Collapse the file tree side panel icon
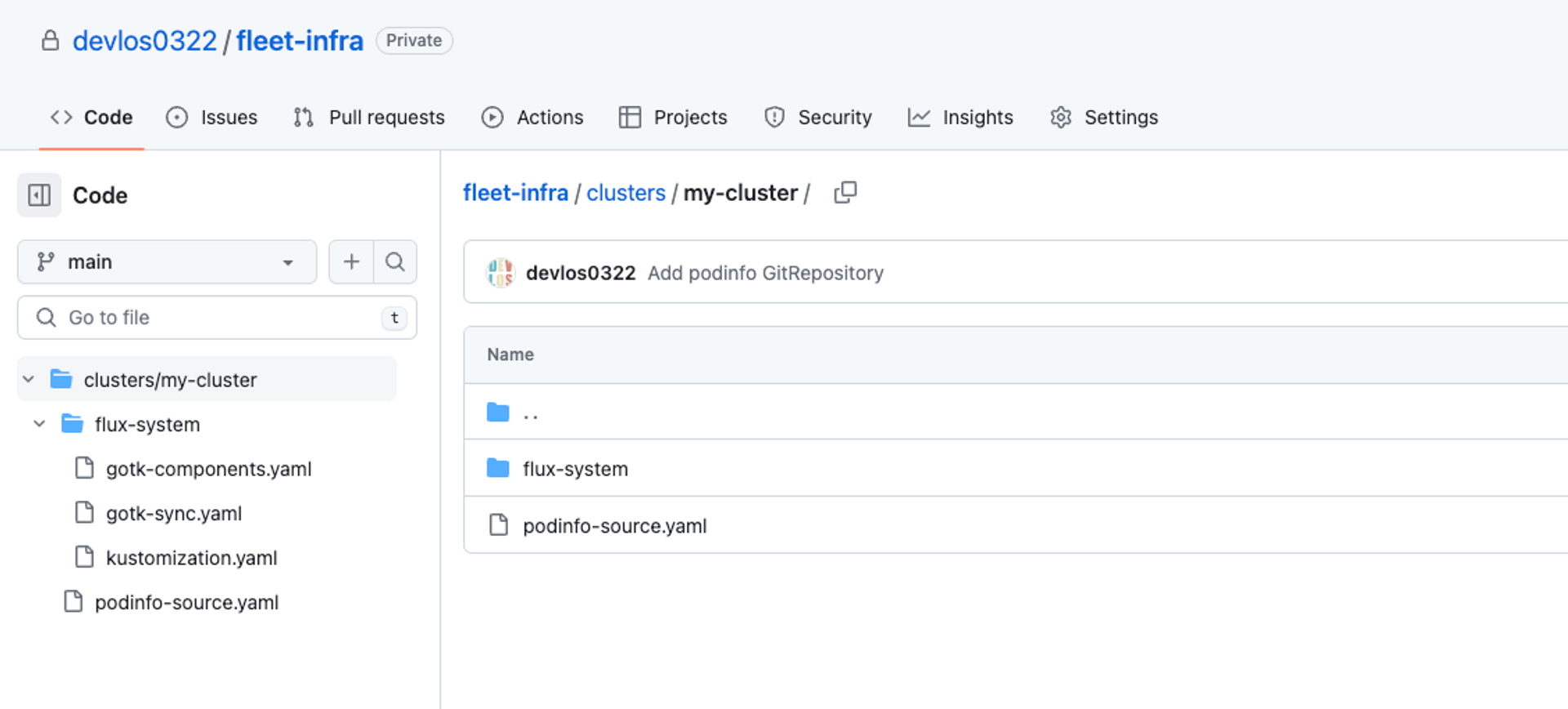Screen dimensions: 1568x709 [x=39, y=195]
